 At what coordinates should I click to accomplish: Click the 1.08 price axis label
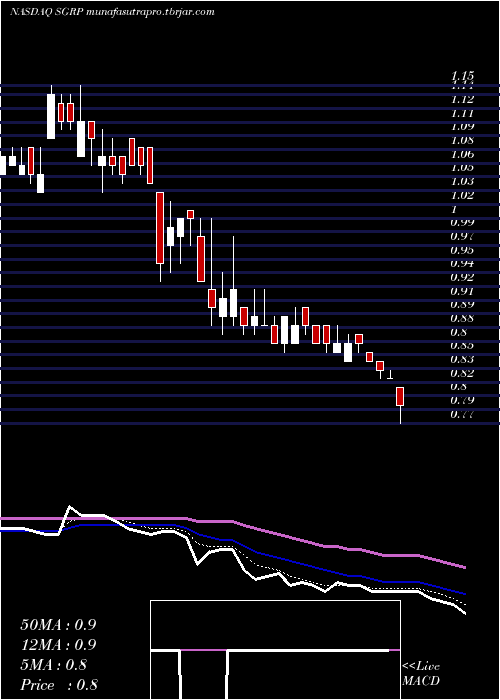pyautogui.click(x=462, y=141)
